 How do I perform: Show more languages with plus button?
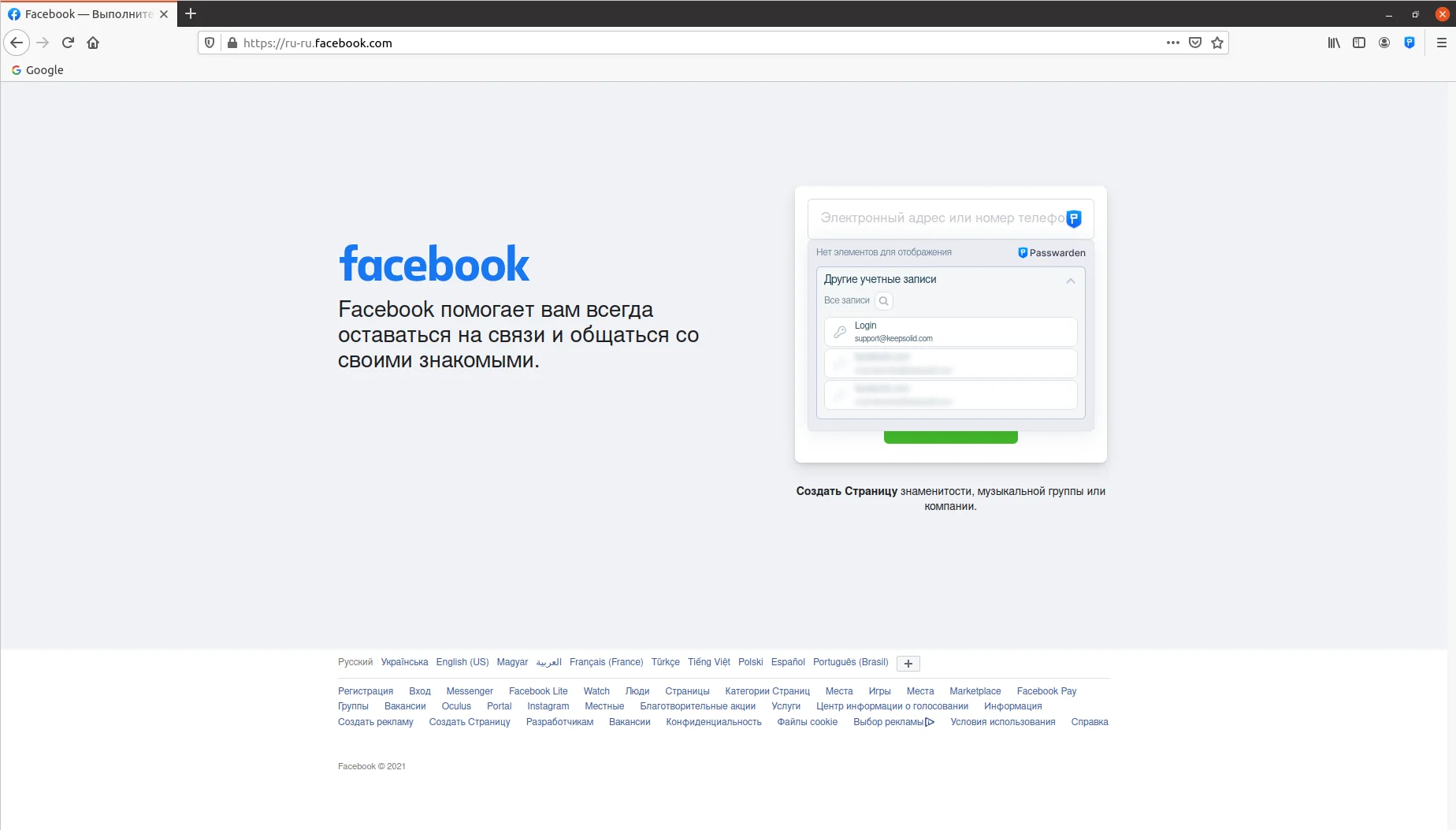click(x=908, y=664)
